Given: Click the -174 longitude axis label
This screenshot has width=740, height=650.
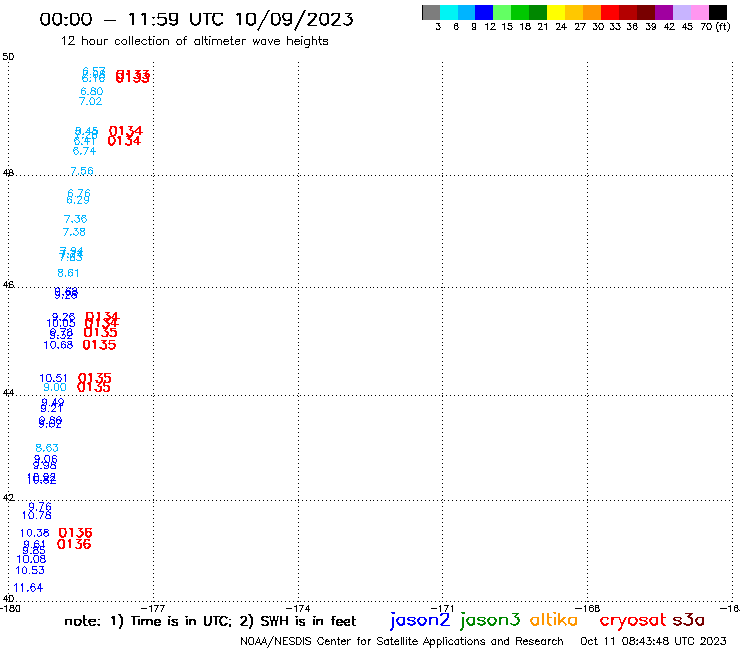Looking at the screenshot, I should coord(298,608).
